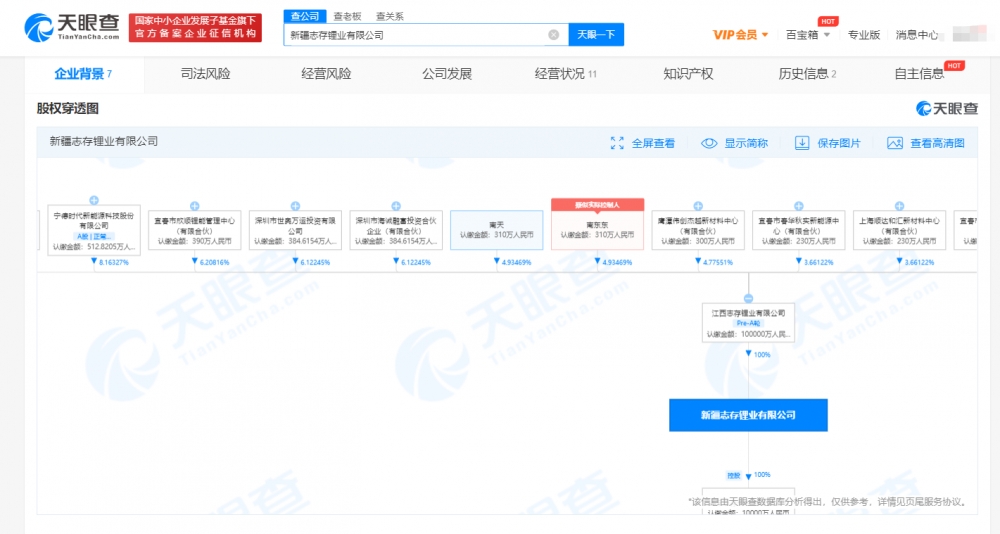Expand 鹰潭伟创杰越新材料中心 plus icon
This screenshot has height=534, width=1000.
pos(698,206)
